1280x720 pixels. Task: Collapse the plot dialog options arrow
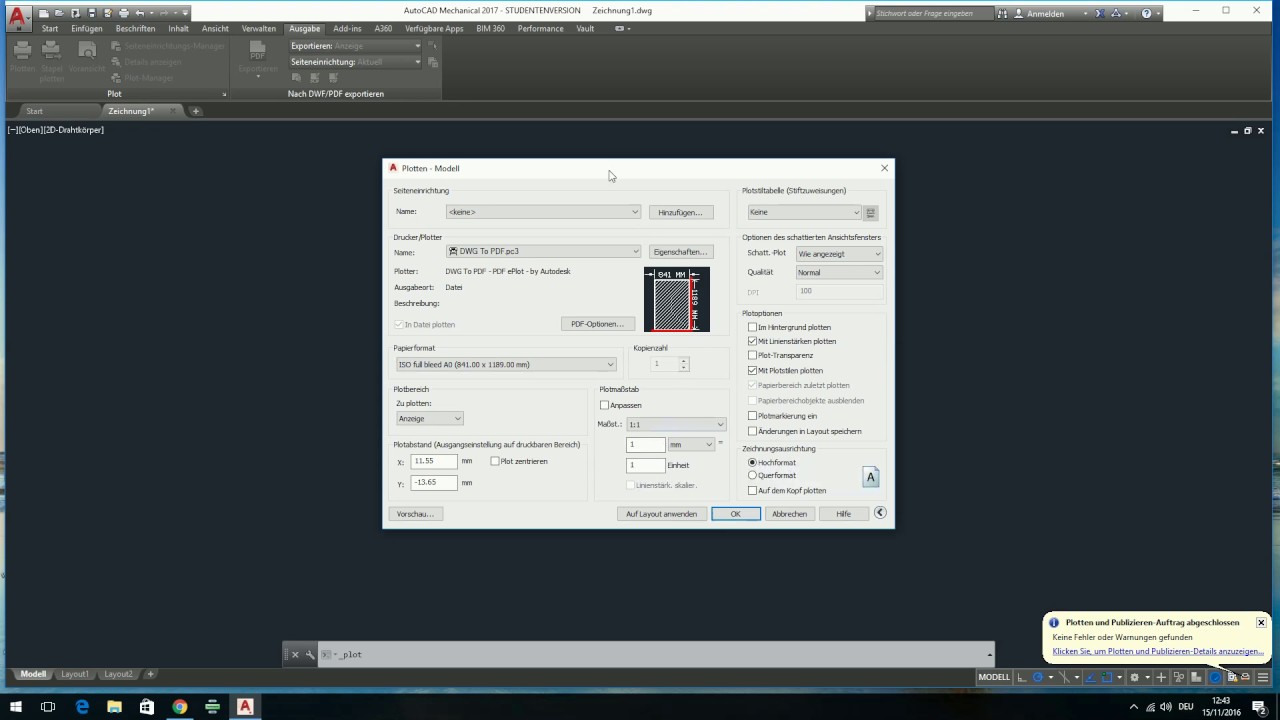tap(880, 513)
